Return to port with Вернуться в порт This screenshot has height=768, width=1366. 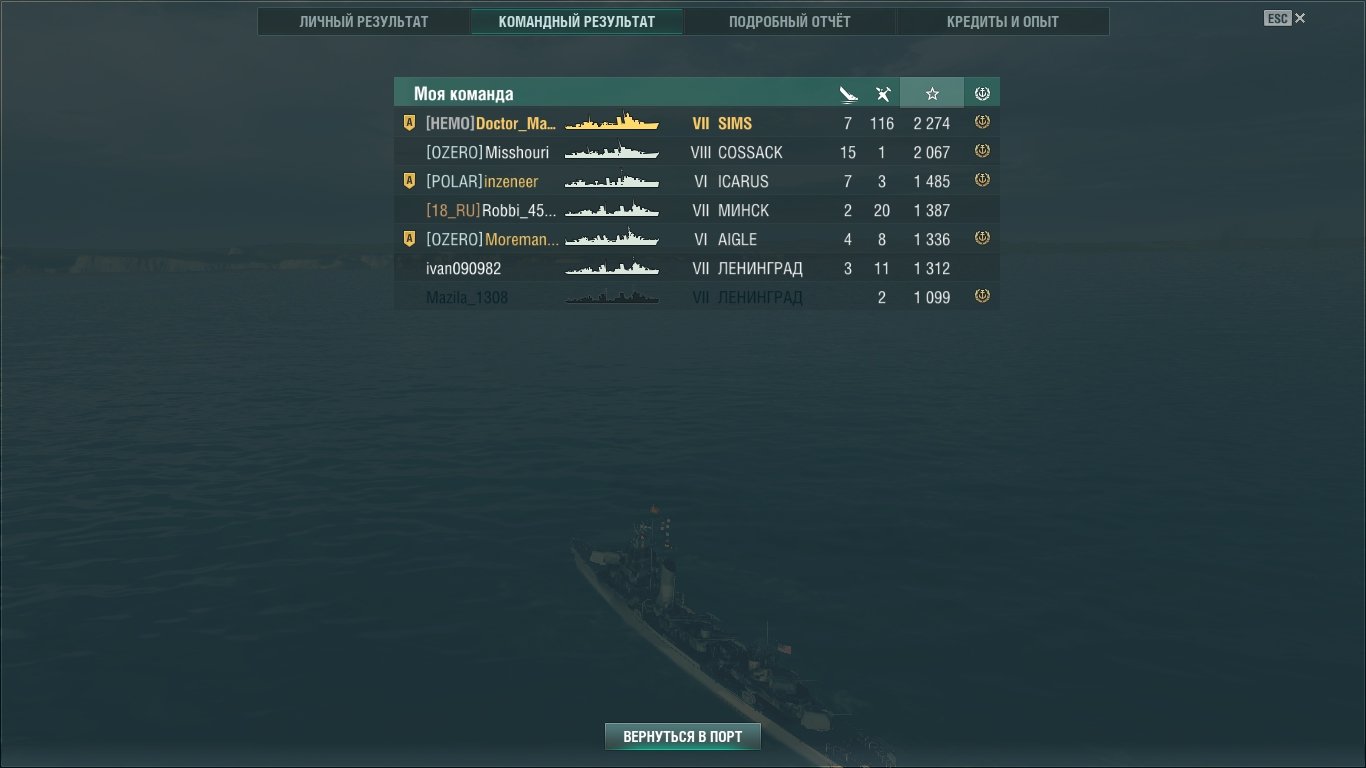[683, 737]
